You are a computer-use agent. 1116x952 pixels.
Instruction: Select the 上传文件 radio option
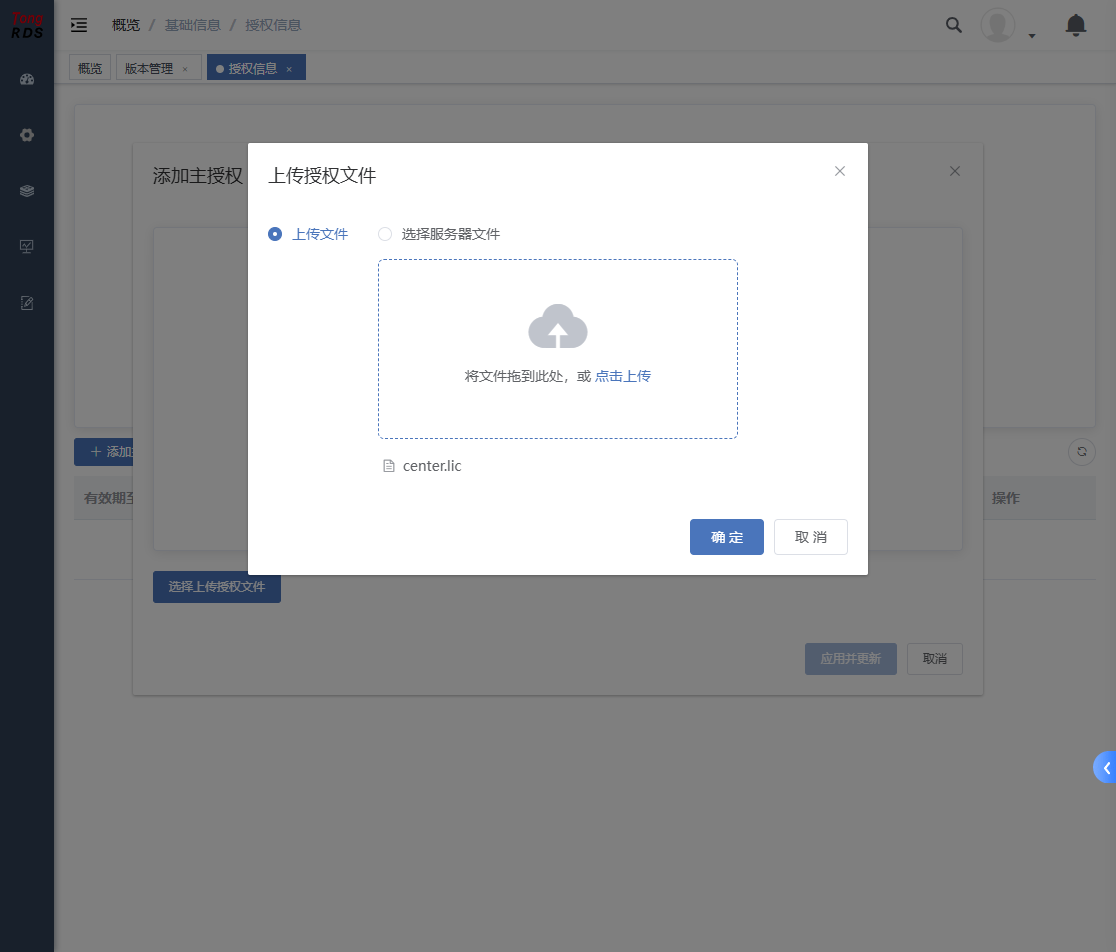(307, 234)
